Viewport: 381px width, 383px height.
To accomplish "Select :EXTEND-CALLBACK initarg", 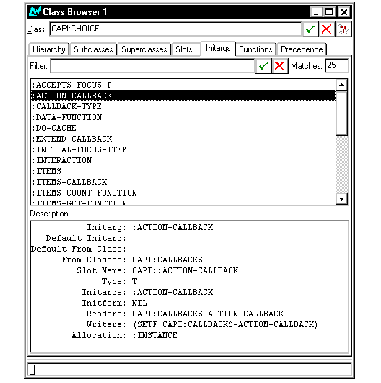I will 184,139.
